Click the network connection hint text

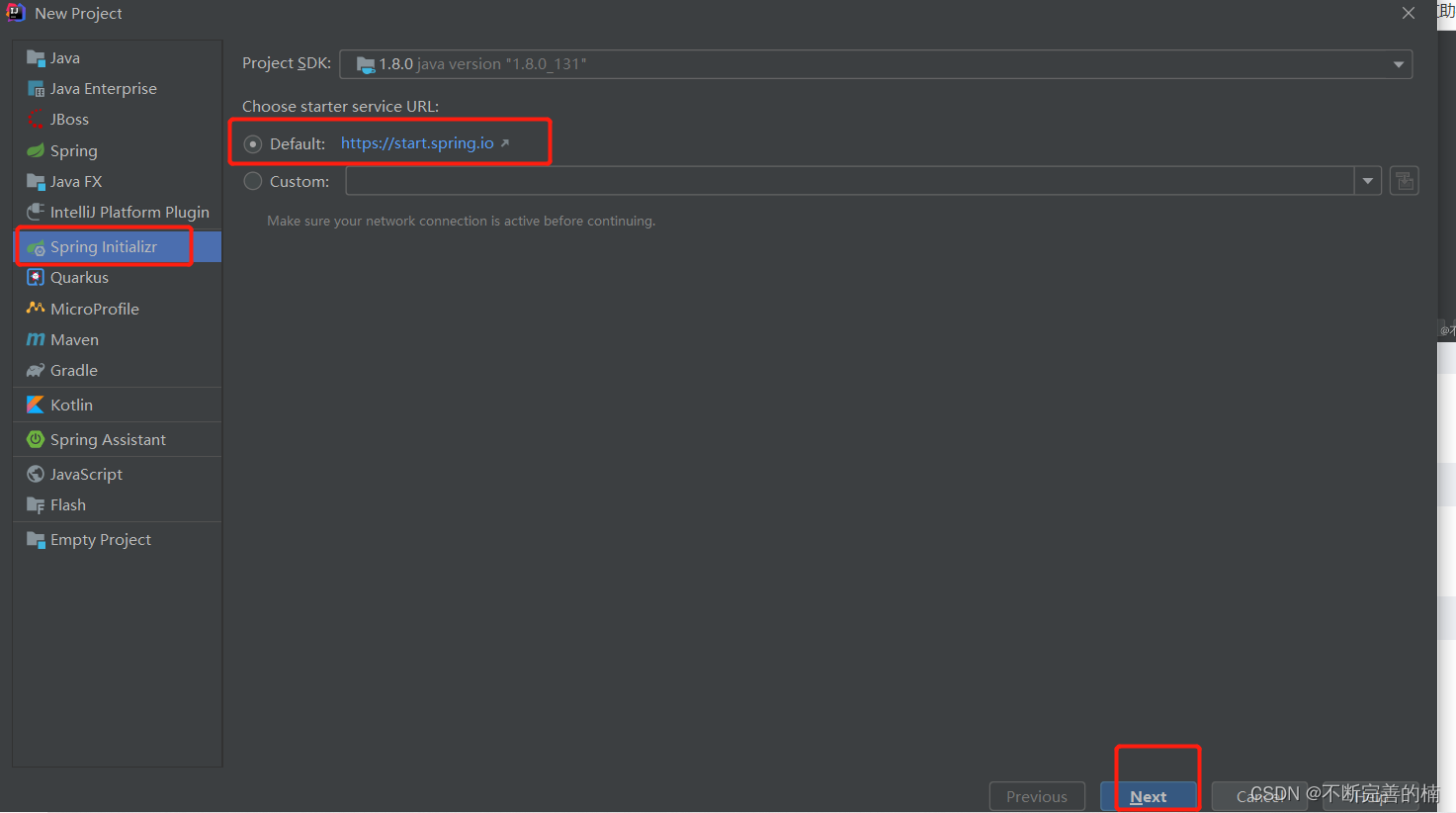pyautogui.click(x=461, y=221)
